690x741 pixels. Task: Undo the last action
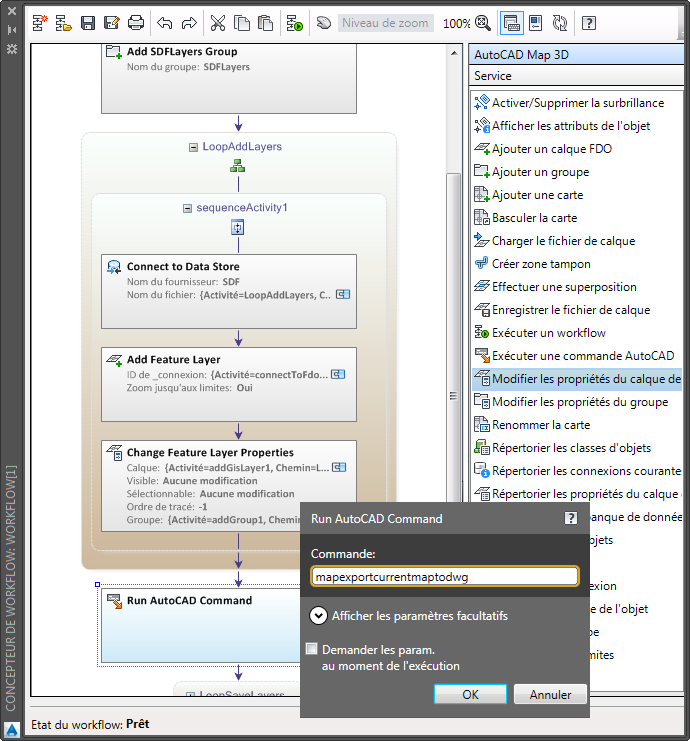[164, 23]
